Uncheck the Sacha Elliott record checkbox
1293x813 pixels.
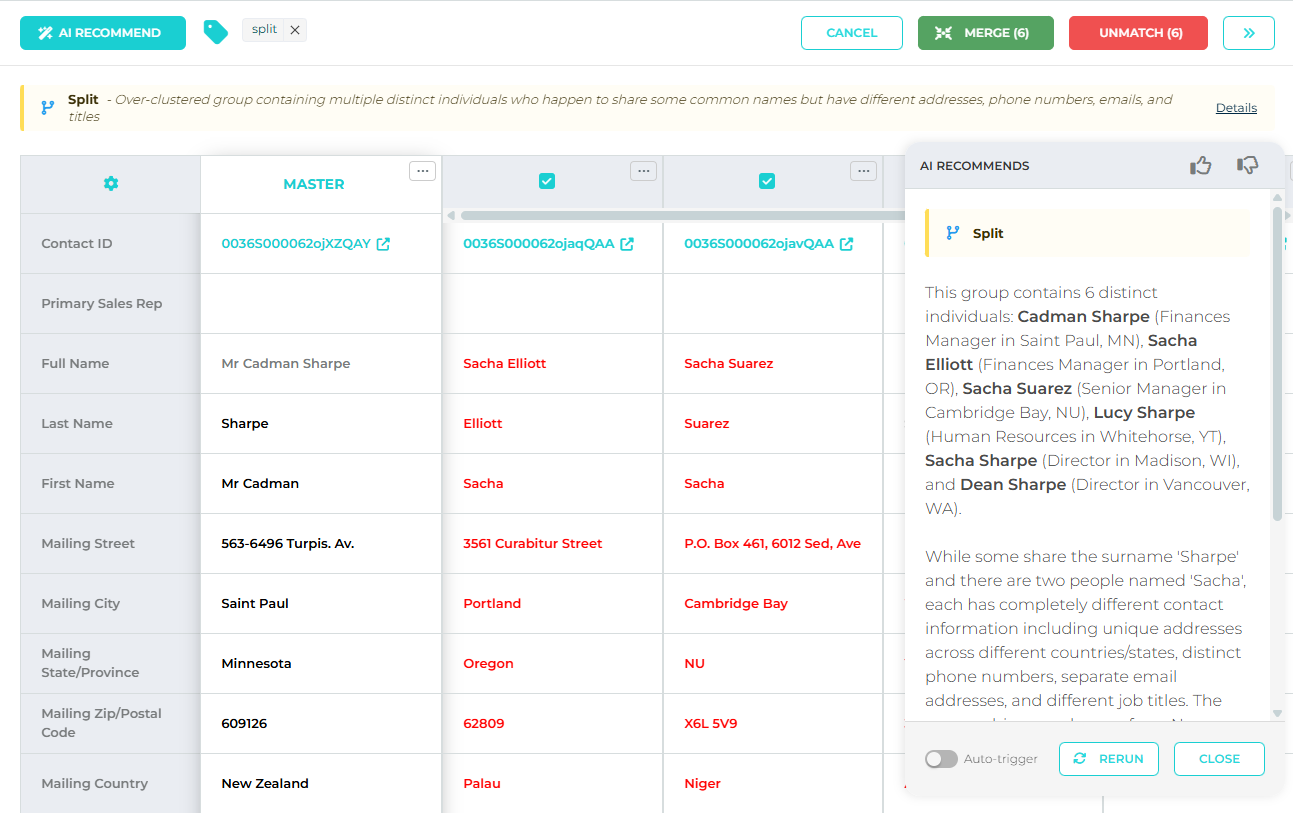tap(547, 181)
